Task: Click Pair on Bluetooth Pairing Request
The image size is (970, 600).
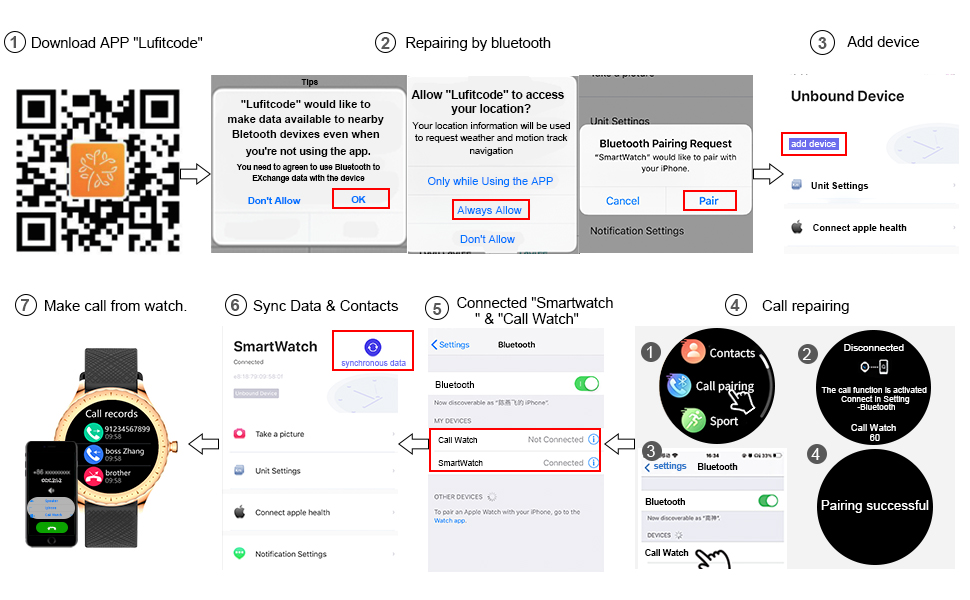Action: click(x=709, y=200)
